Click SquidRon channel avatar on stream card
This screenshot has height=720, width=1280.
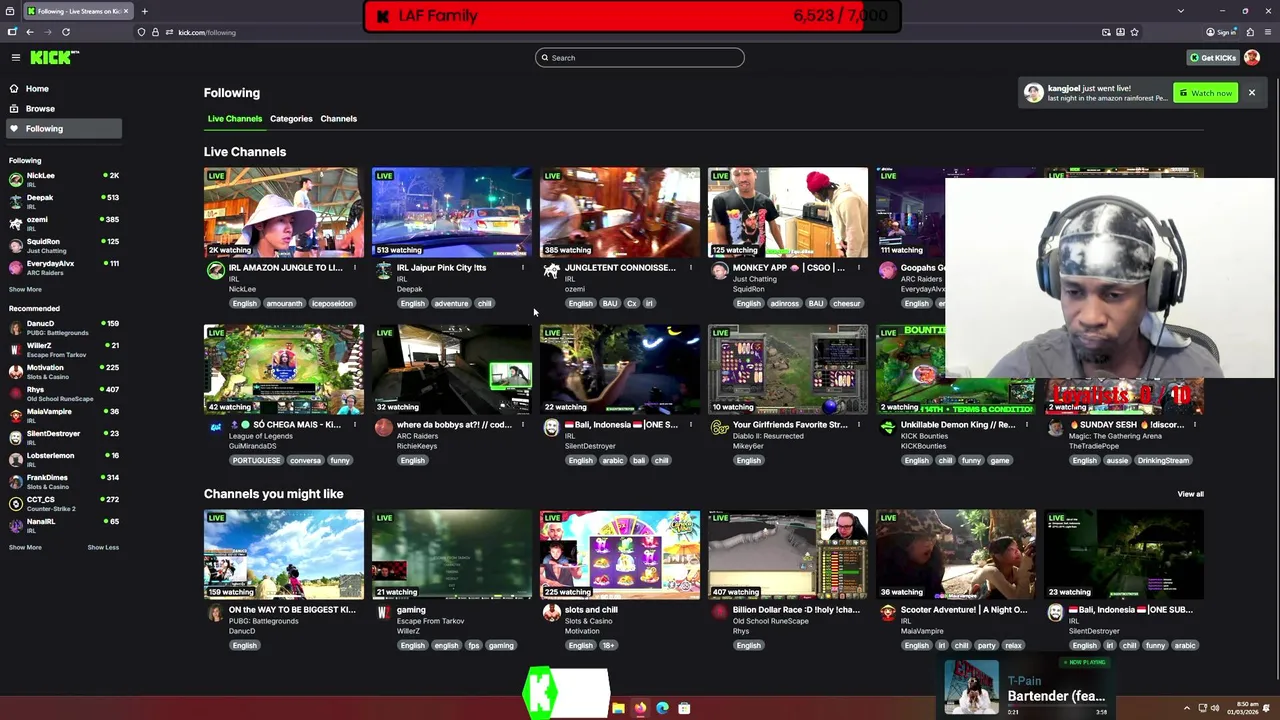coord(719,271)
